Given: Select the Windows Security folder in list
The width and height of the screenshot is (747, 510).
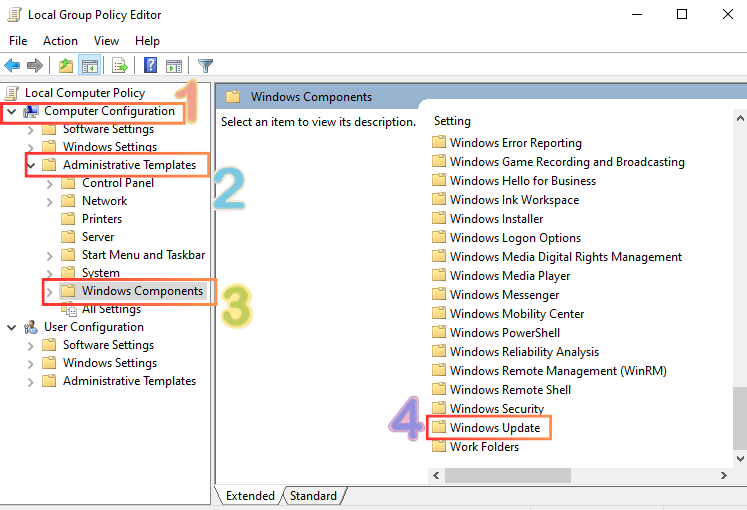Looking at the screenshot, I should [x=496, y=409].
